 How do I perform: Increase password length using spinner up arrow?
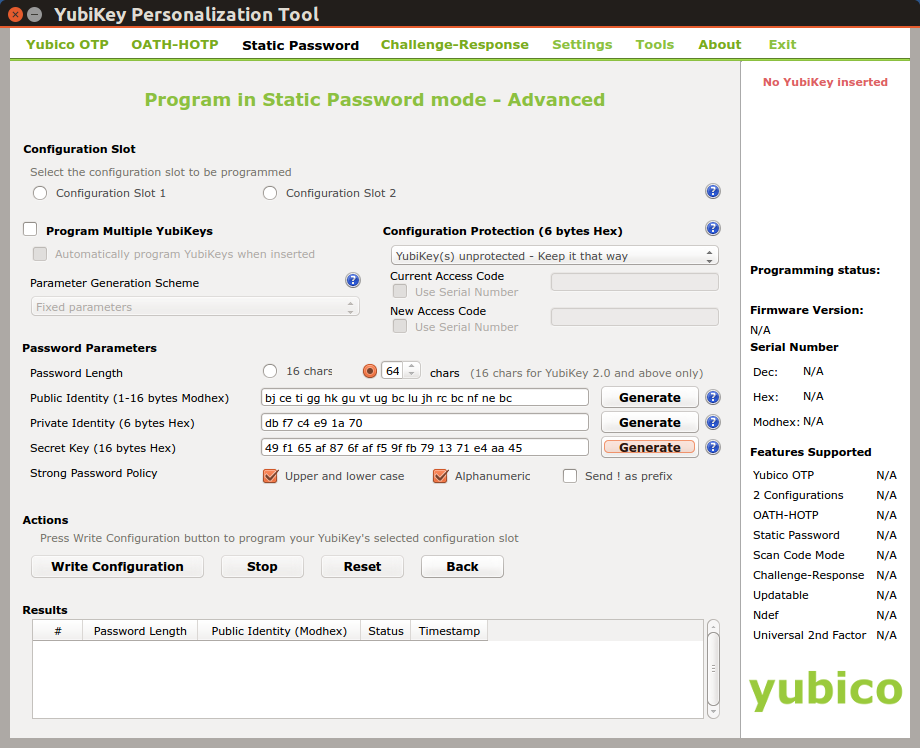412,366
